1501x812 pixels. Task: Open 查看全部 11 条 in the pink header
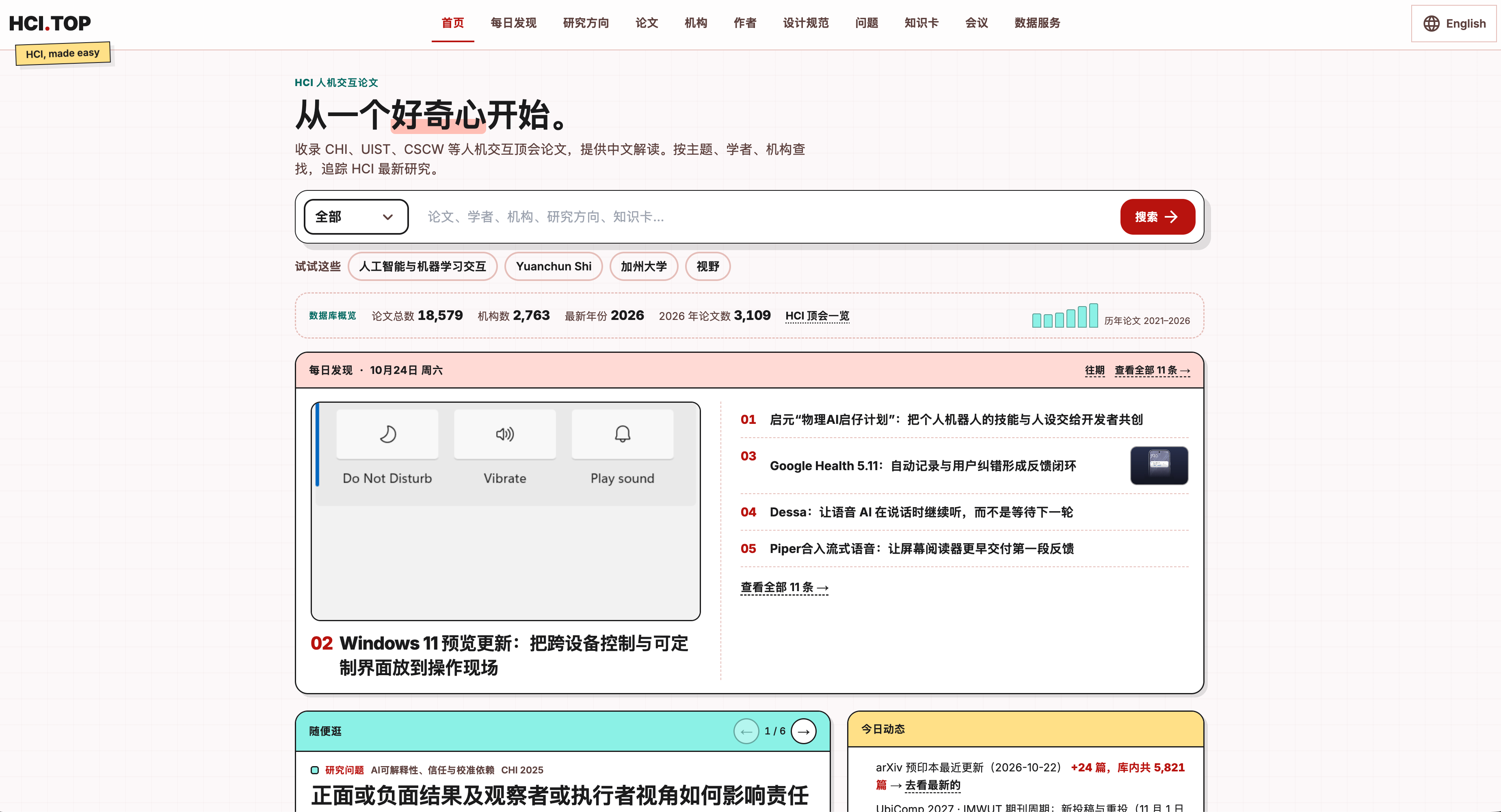1152,370
